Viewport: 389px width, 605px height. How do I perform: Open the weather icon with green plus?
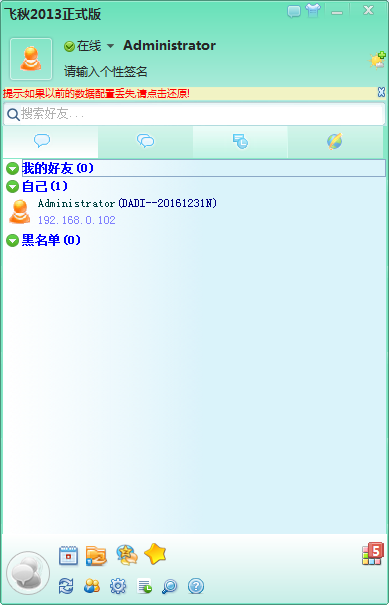[377, 61]
